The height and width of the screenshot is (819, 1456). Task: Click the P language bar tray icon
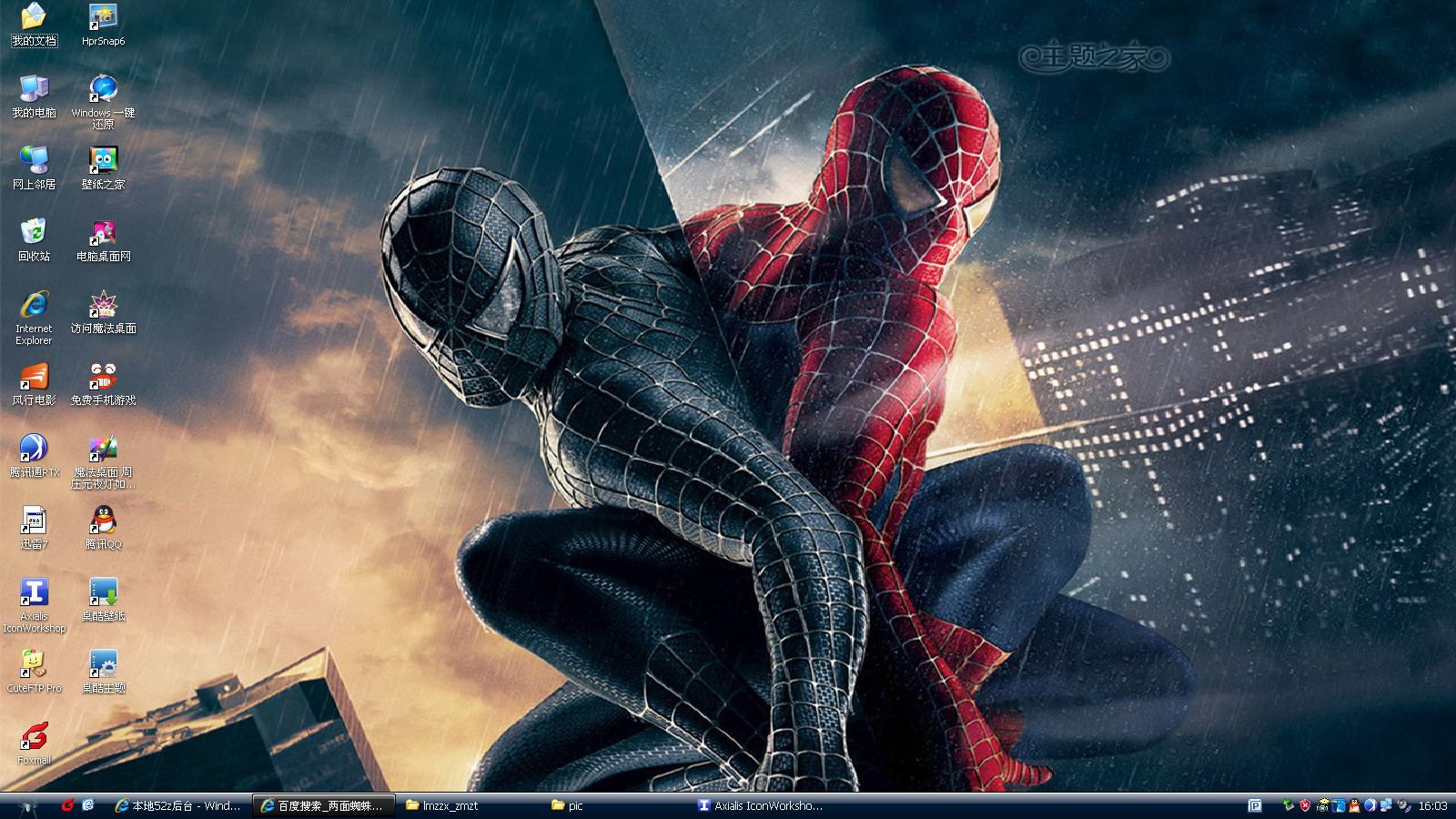click(x=1255, y=805)
